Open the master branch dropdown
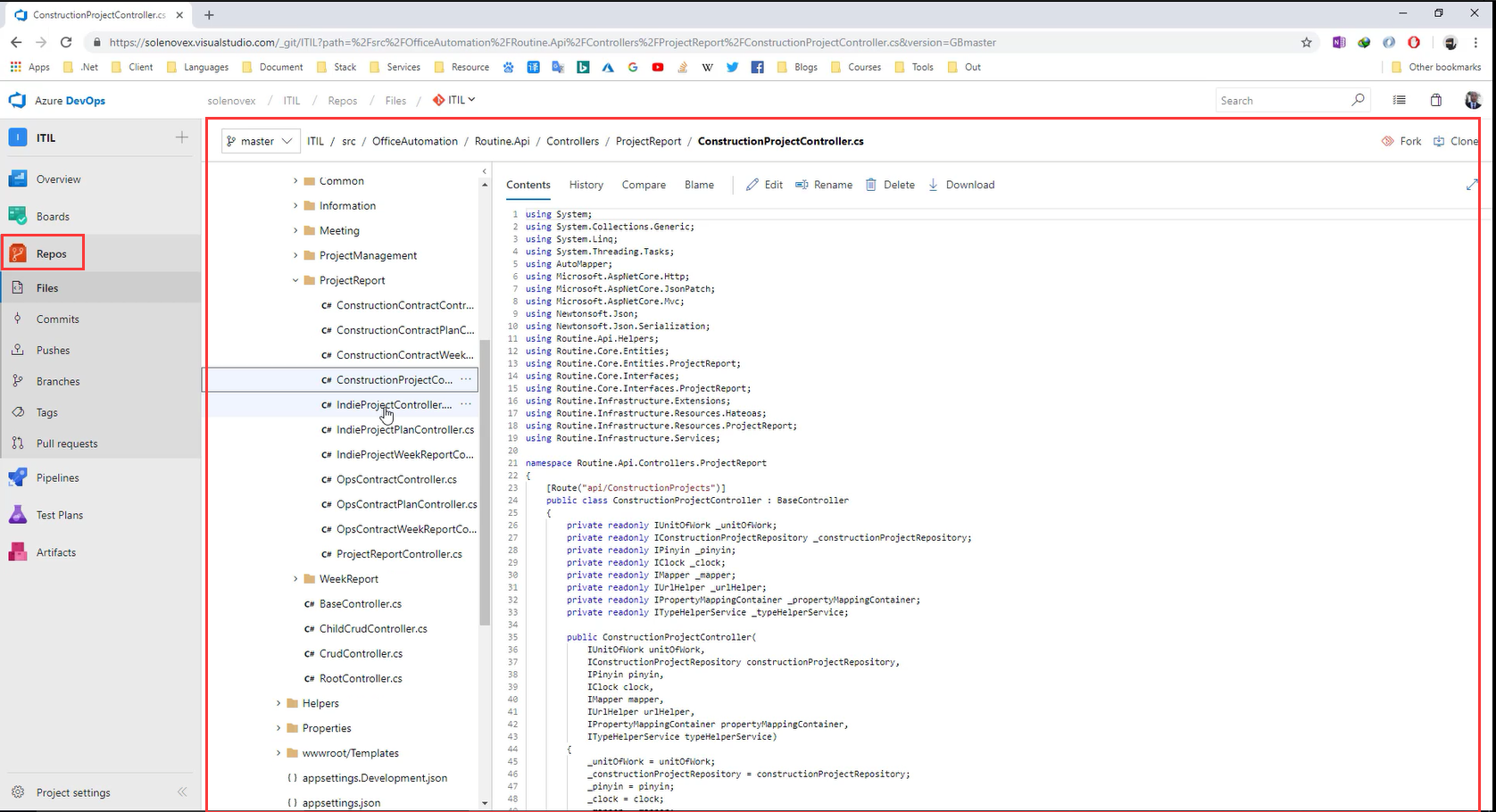1496x812 pixels. (x=259, y=141)
